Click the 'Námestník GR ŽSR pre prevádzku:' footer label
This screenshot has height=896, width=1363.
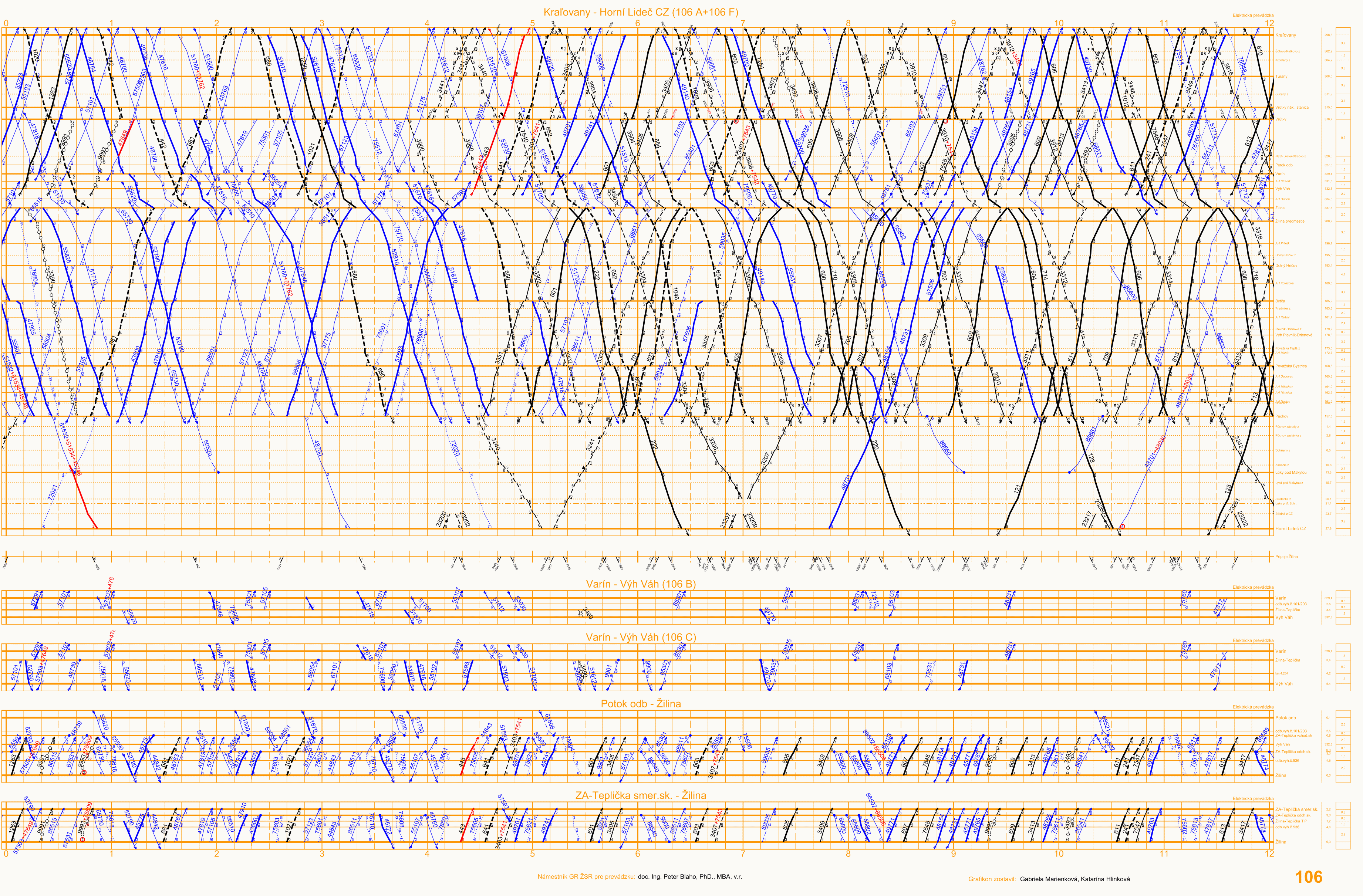(x=586, y=876)
